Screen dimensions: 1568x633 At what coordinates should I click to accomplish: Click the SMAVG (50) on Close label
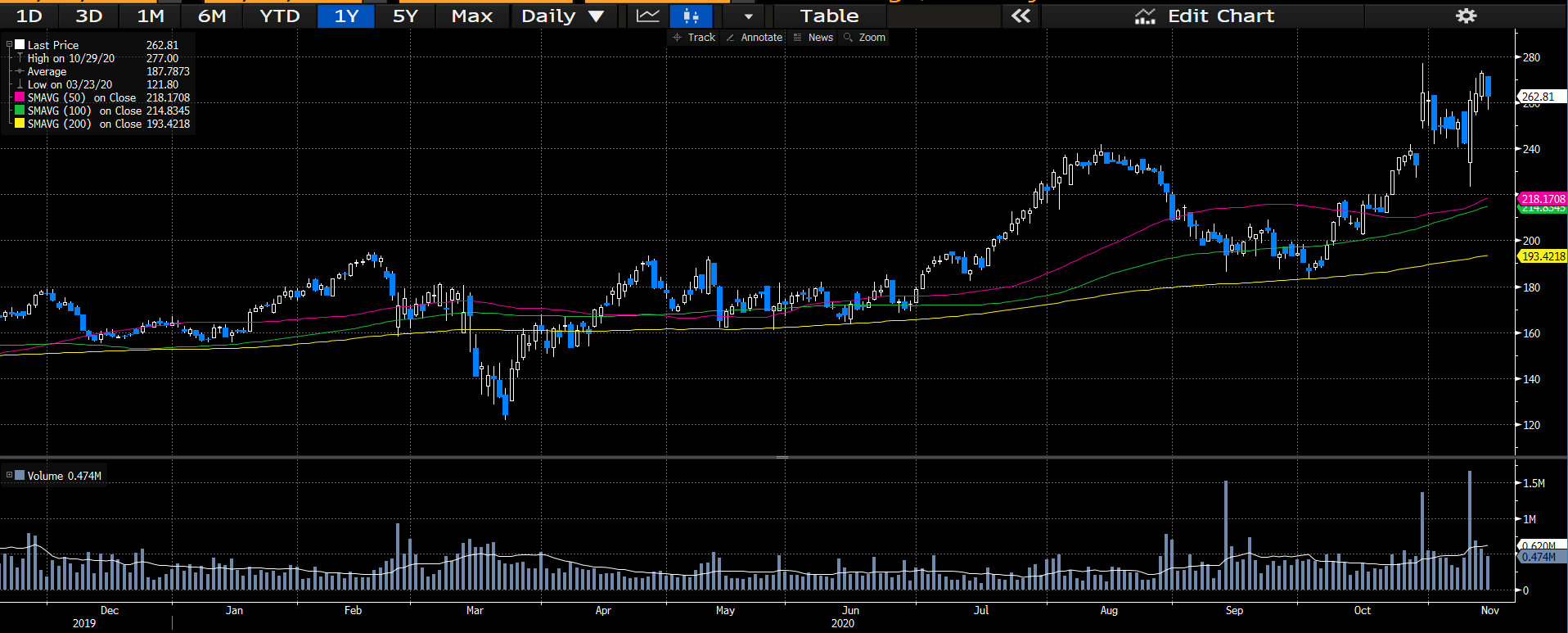(x=82, y=97)
